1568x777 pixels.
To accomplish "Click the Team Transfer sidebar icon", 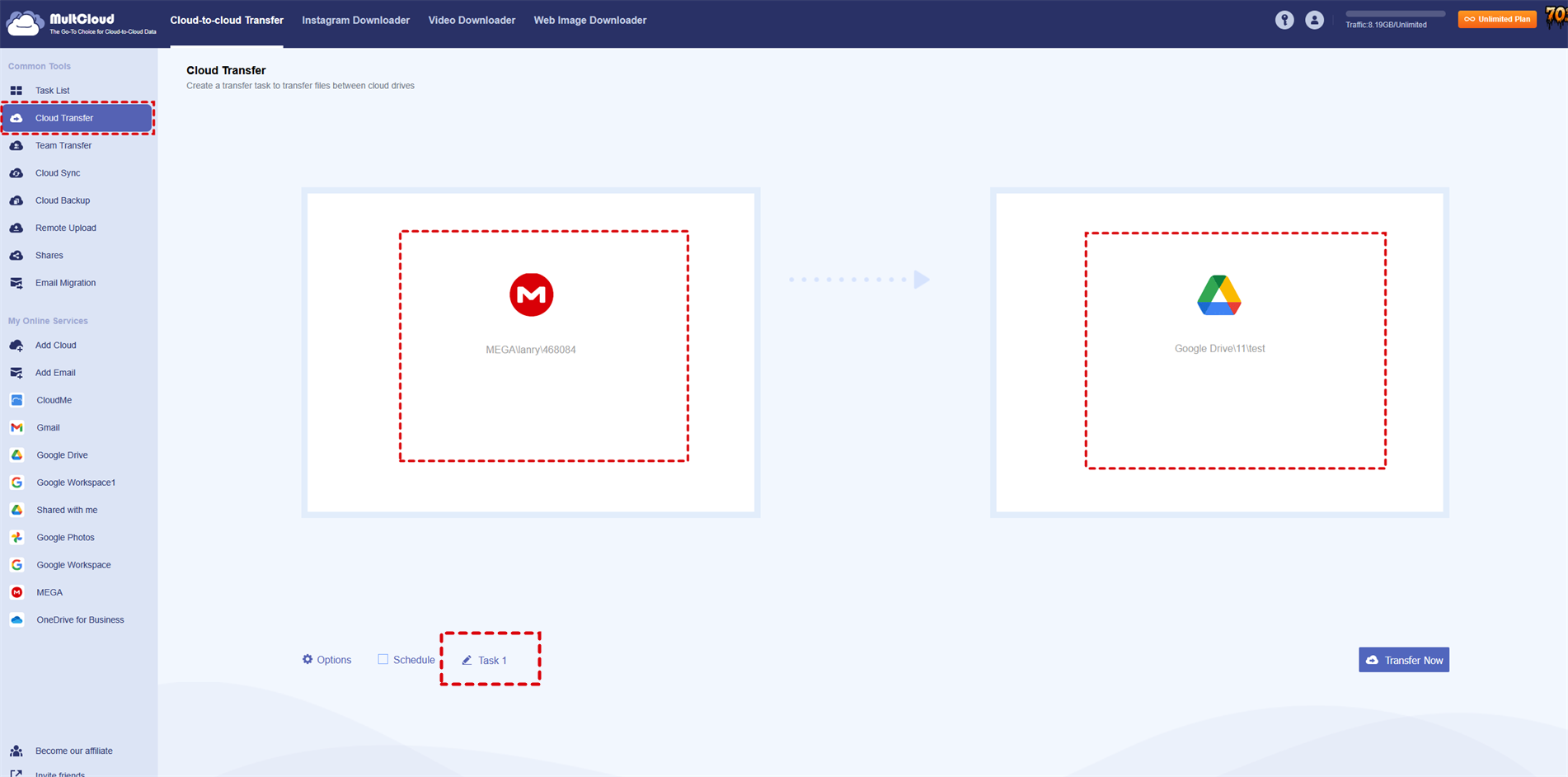I will pos(16,146).
